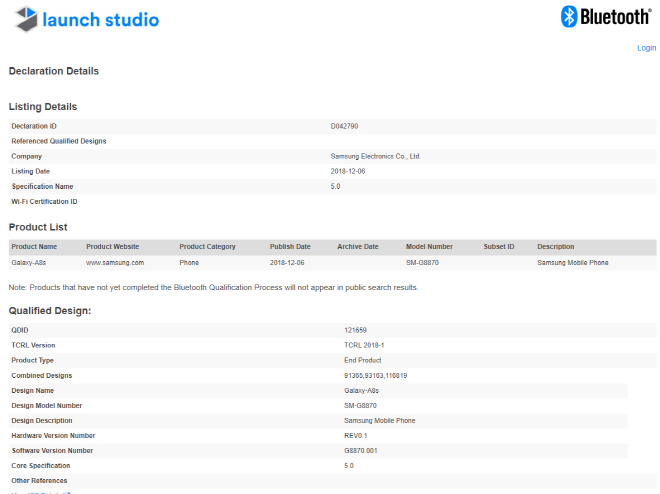This screenshot has height=494, width=660.
Task: Select QDID value 121659
Action: pos(355,330)
